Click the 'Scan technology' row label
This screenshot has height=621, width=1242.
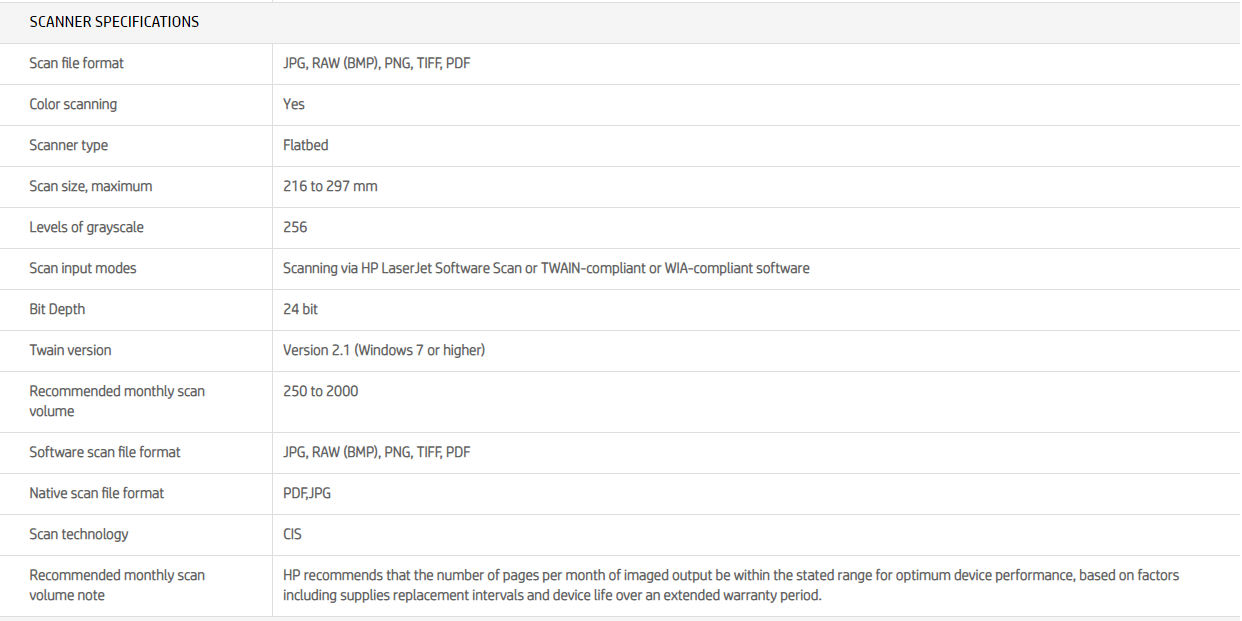coord(79,534)
